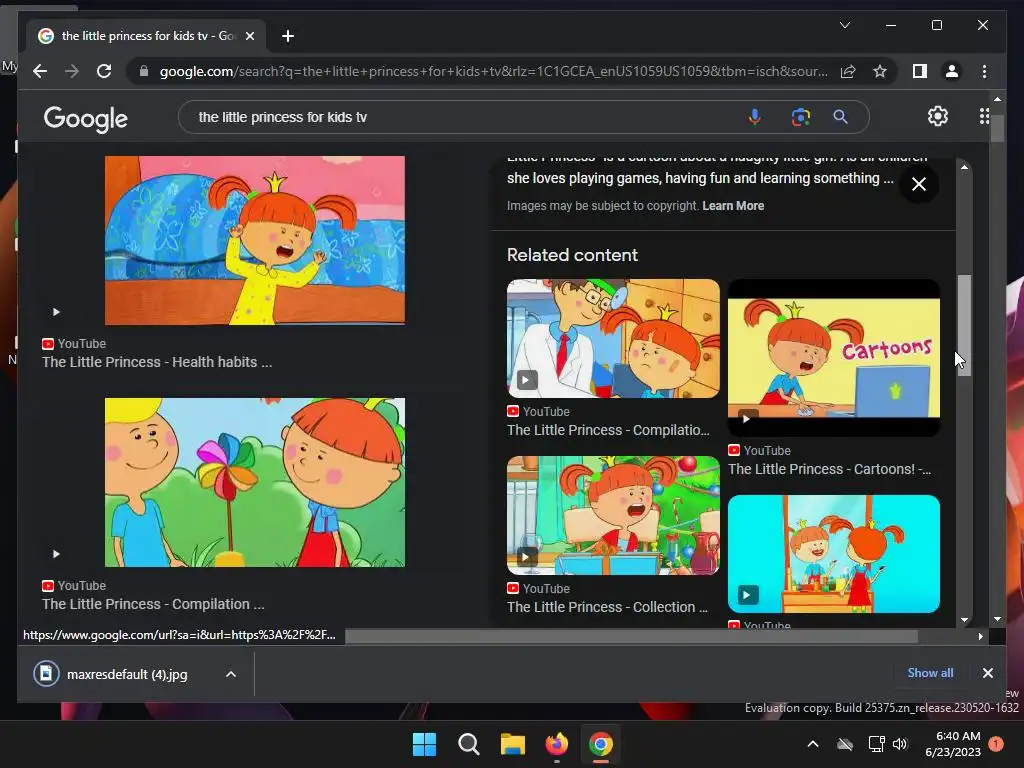The height and width of the screenshot is (768, 1024).
Task: Open related turquoise two-girls thumbnail
Action: (834, 554)
